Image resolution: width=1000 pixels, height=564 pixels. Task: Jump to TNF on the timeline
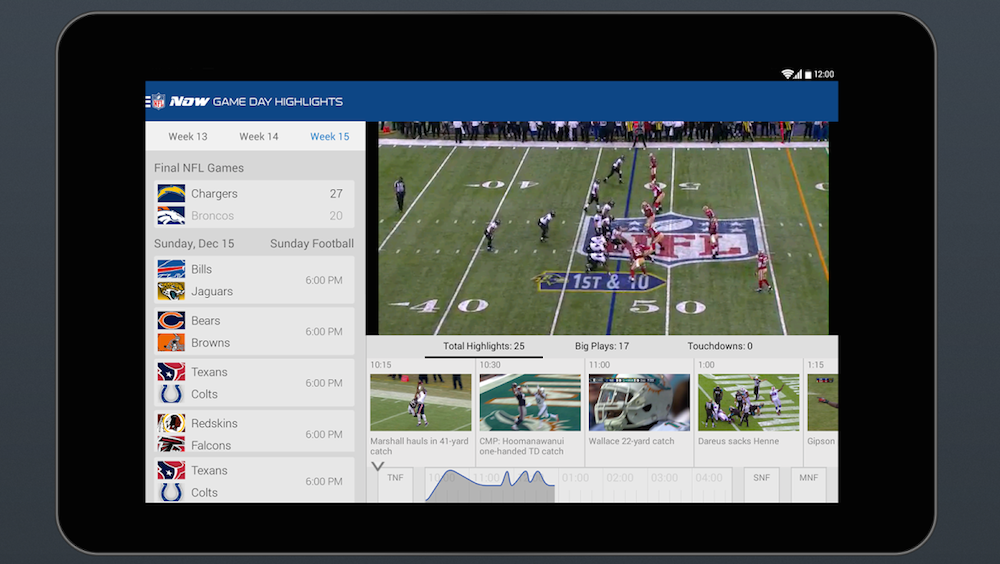point(395,479)
